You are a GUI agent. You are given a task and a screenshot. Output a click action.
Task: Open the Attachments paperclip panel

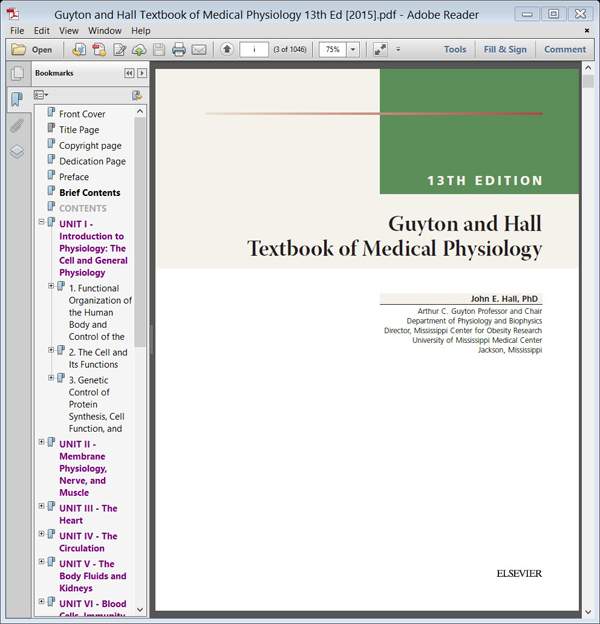pyautogui.click(x=17, y=126)
